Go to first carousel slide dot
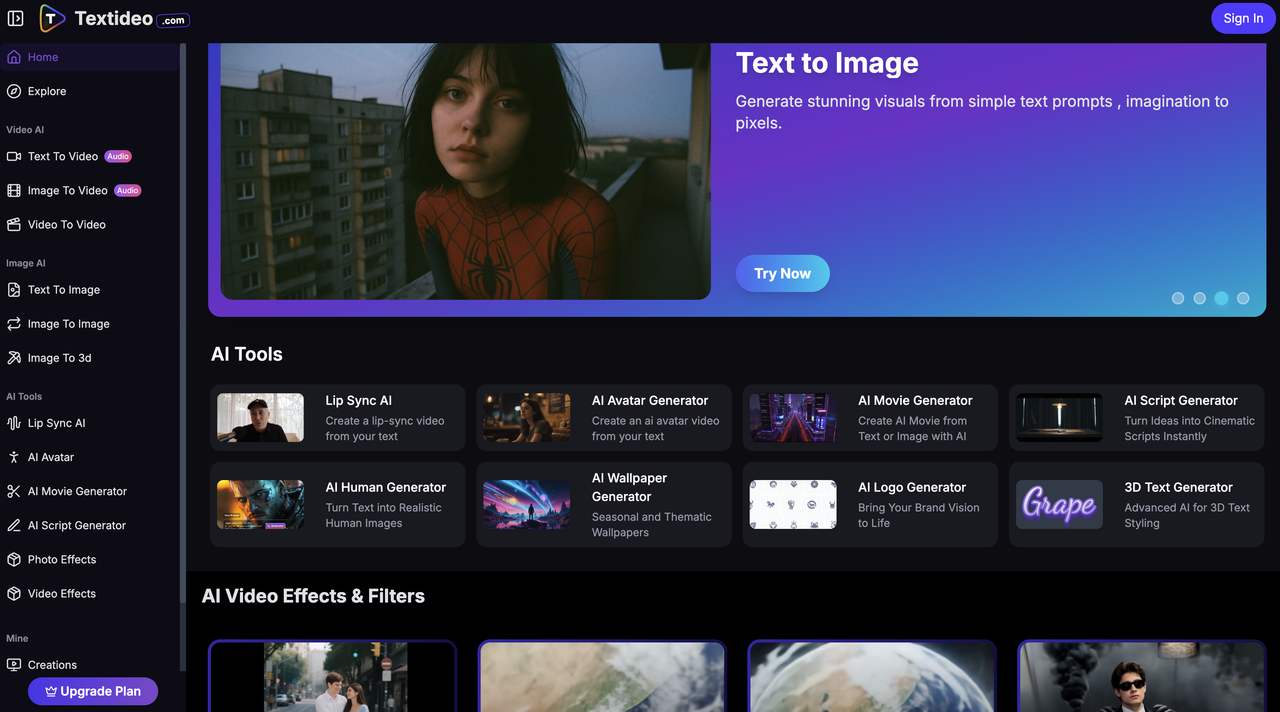This screenshot has width=1280, height=712. point(1178,298)
